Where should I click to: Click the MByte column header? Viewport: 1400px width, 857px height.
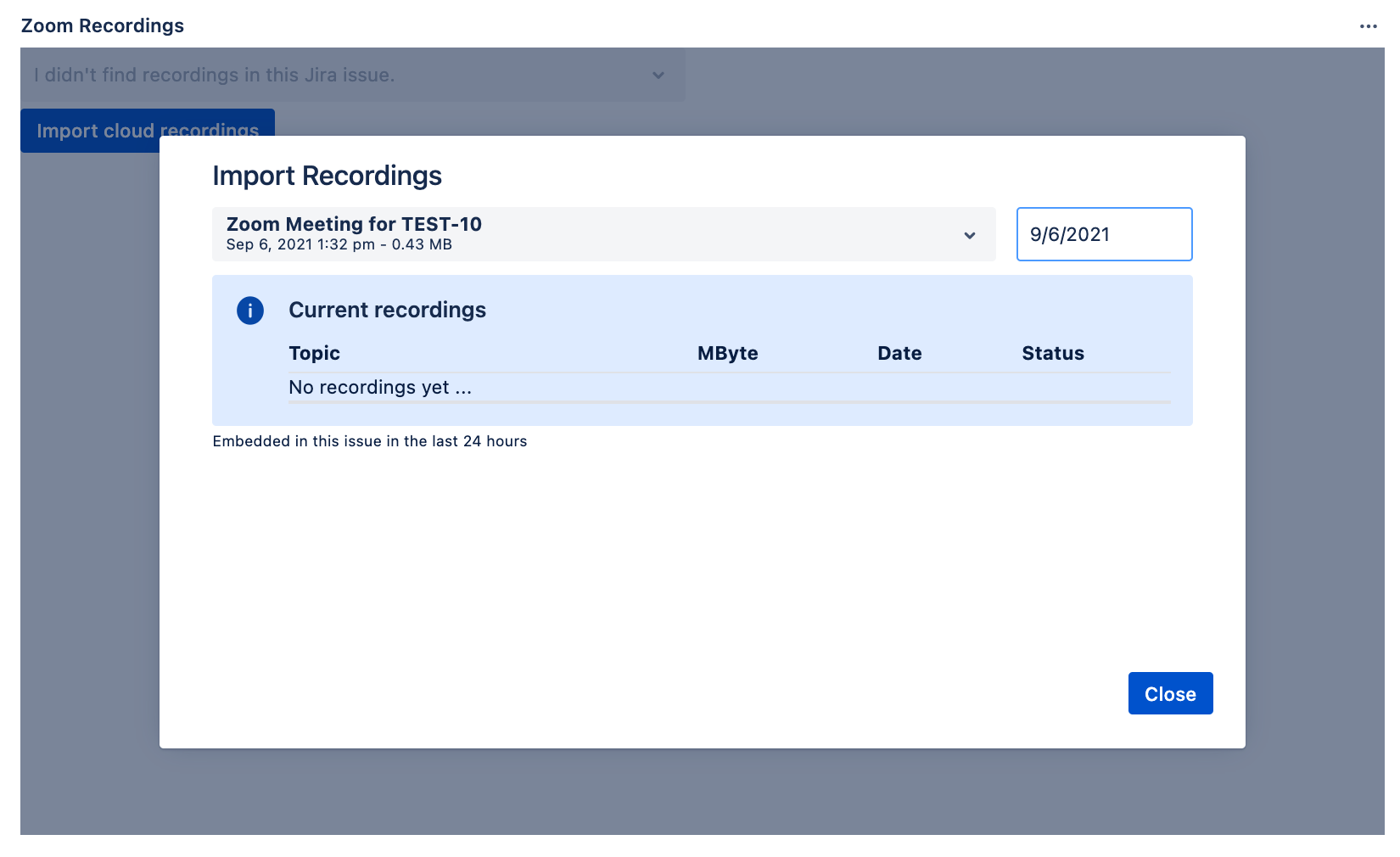click(x=727, y=353)
